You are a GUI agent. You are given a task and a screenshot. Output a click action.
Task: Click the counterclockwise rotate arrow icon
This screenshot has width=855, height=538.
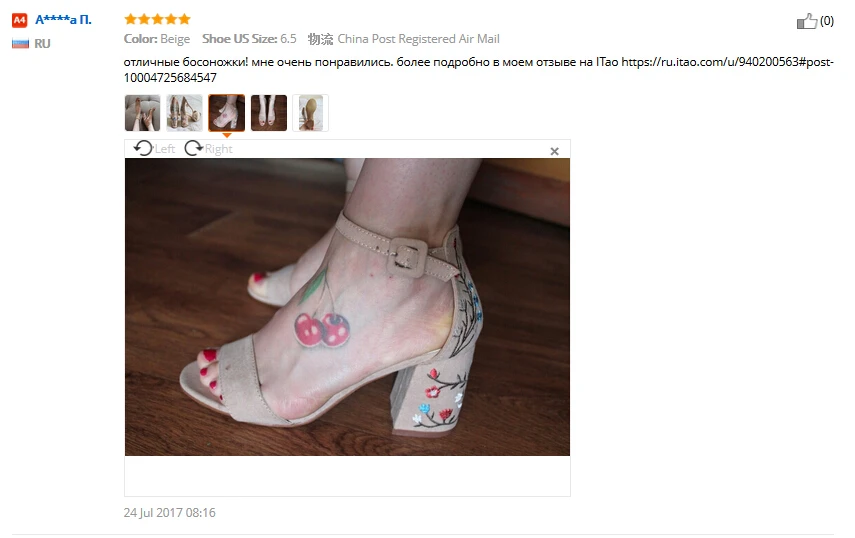[x=143, y=148]
